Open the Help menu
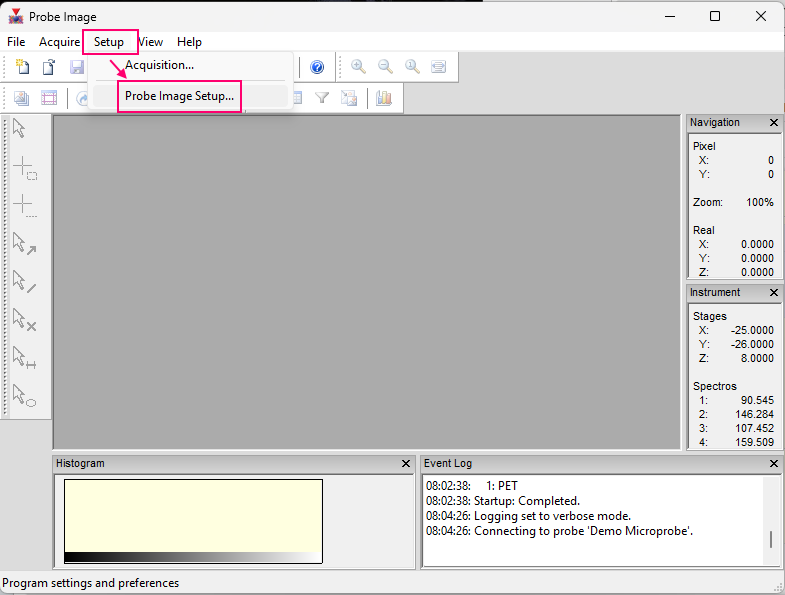This screenshot has height=595, width=785. coord(189,42)
